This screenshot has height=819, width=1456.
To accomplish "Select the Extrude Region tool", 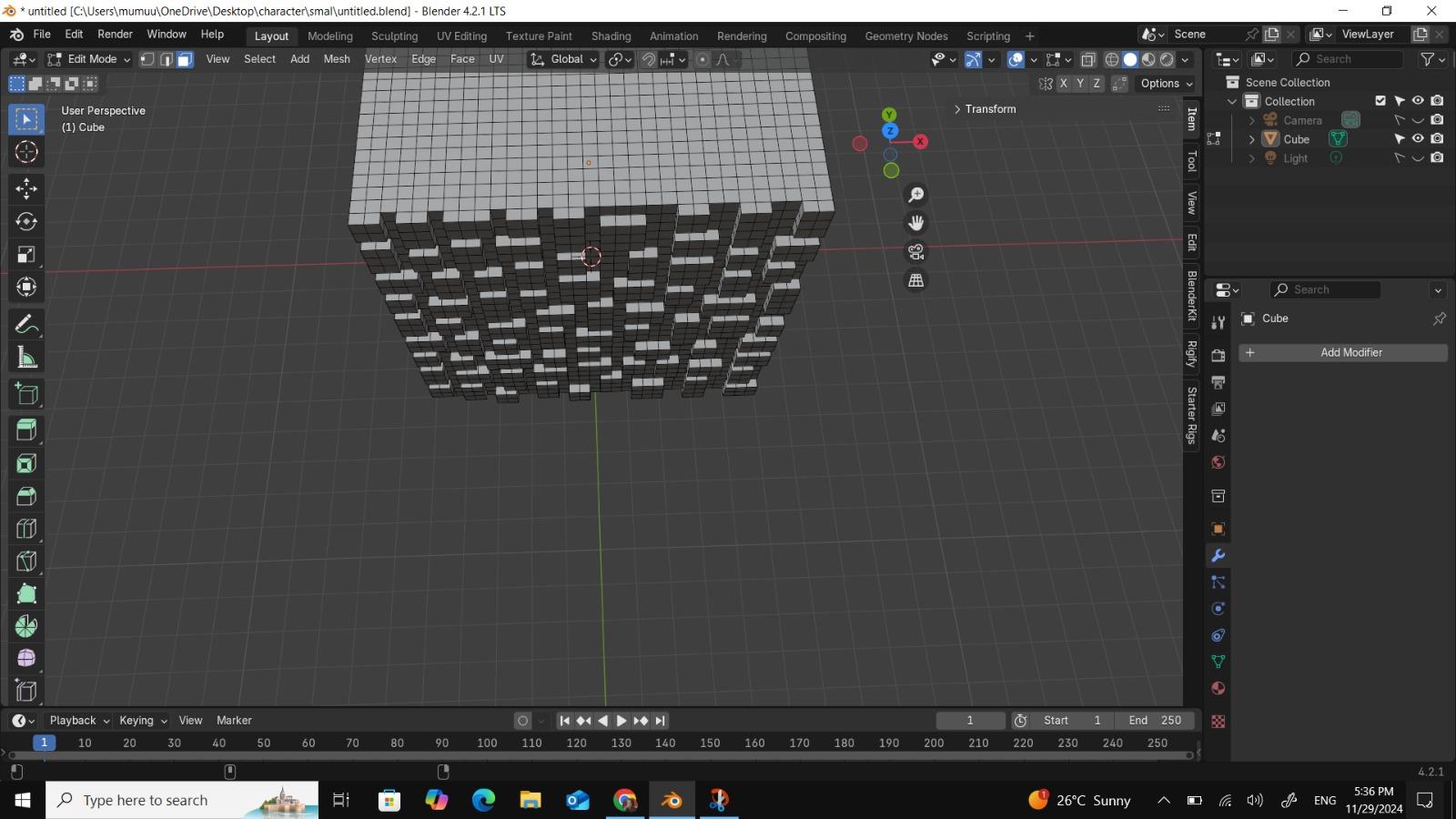I will [26, 430].
